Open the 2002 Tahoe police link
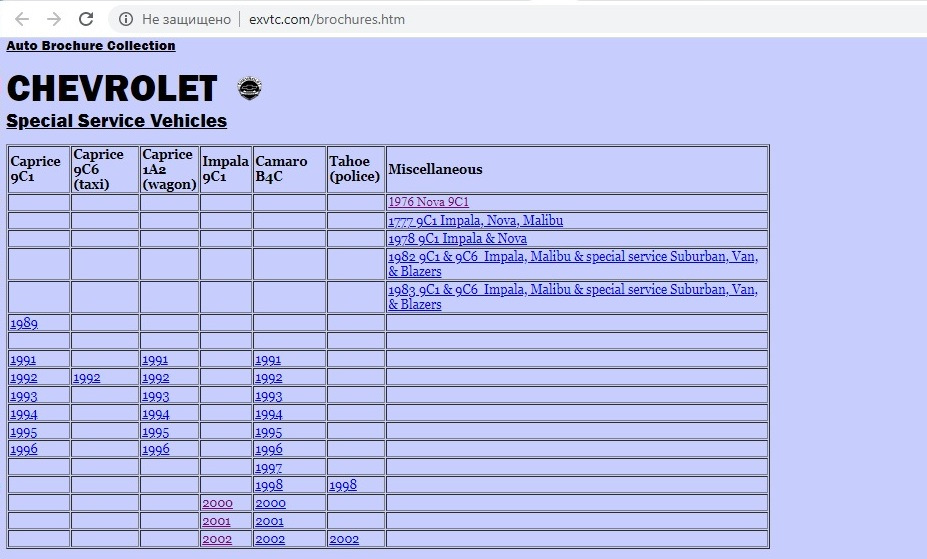Image resolution: width=927 pixels, height=559 pixels. (x=344, y=540)
